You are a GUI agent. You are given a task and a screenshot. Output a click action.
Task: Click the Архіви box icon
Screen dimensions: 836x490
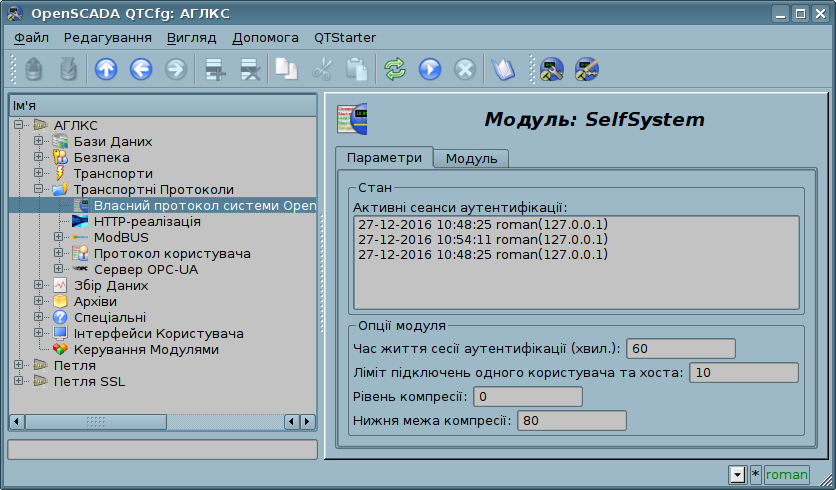click(60, 301)
